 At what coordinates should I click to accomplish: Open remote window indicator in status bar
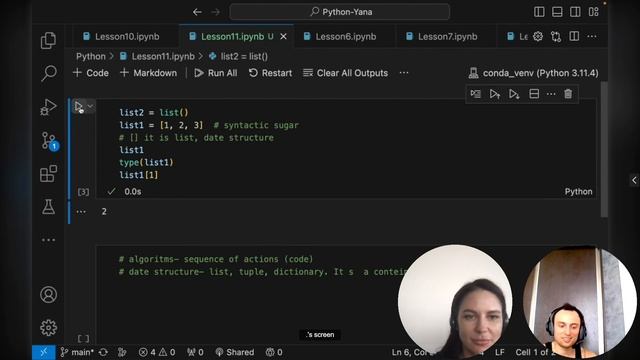tap(44, 352)
